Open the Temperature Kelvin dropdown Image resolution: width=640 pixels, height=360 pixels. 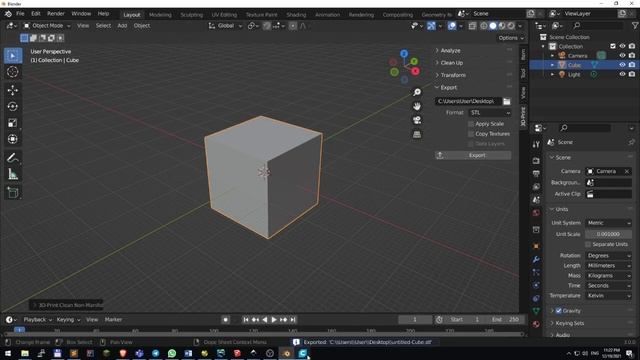click(609, 296)
